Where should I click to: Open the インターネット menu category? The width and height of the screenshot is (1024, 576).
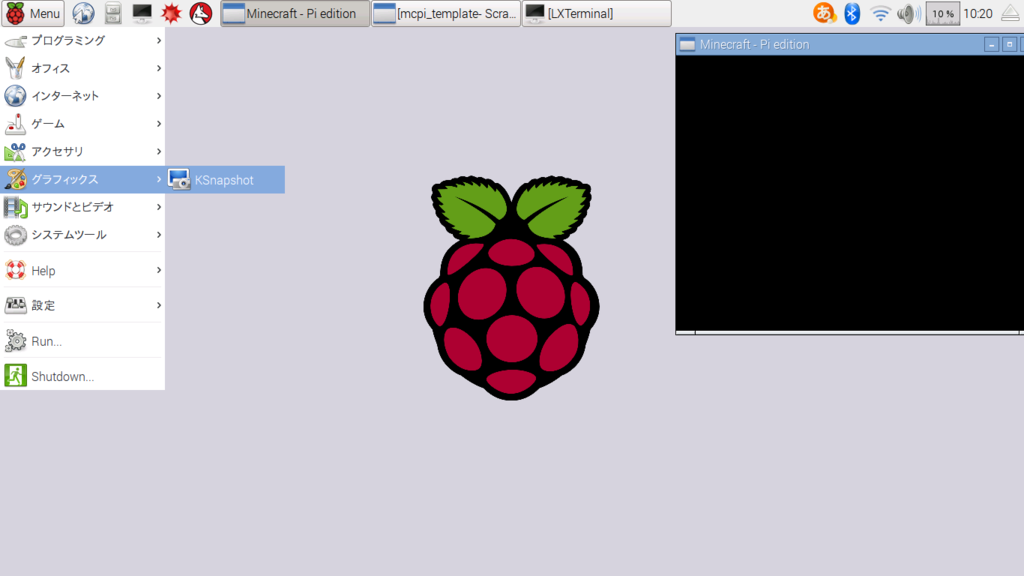tap(82, 96)
